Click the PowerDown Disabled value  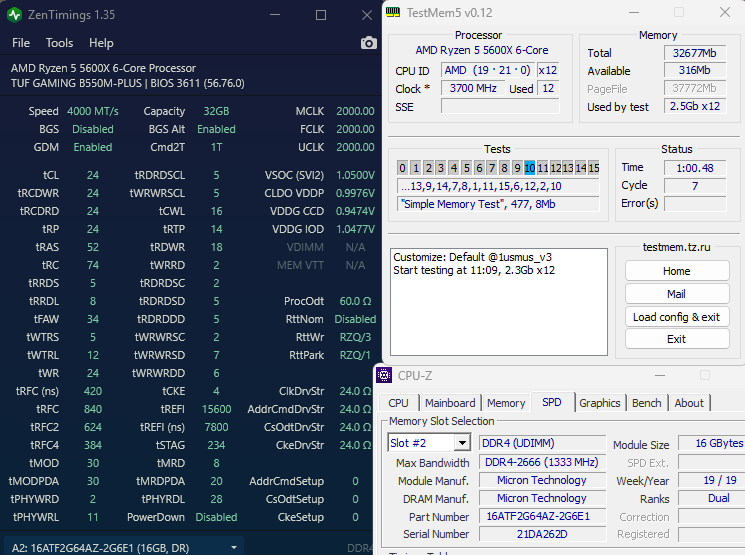pyautogui.click(x=216, y=517)
